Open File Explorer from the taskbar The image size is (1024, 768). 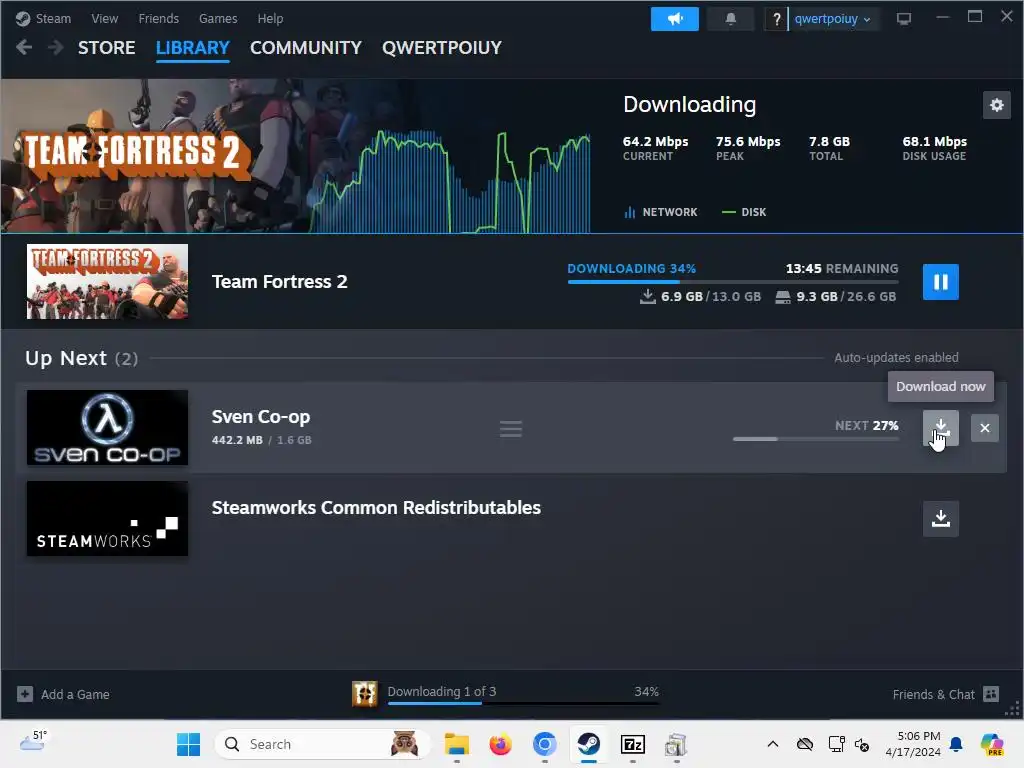click(x=456, y=744)
